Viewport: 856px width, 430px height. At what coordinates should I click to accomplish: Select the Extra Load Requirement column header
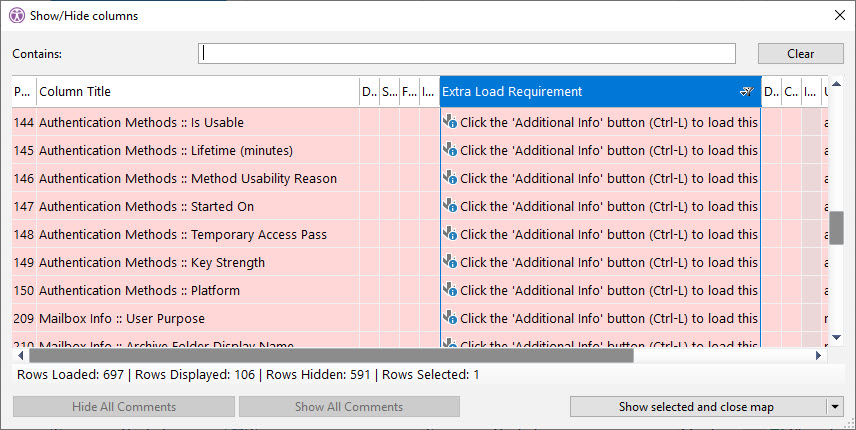tap(590, 92)
